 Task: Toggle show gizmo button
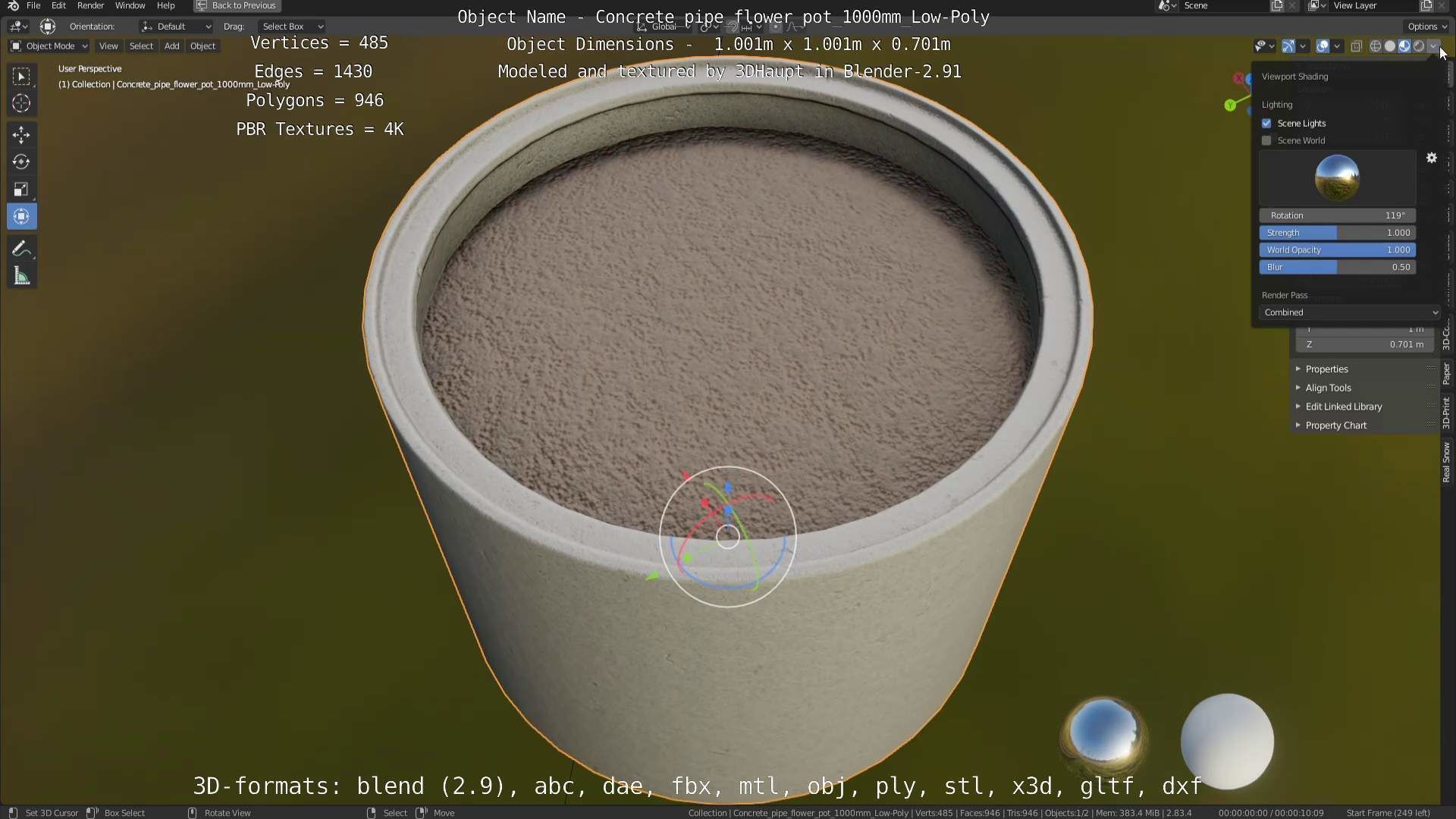tap(1288, 46)
